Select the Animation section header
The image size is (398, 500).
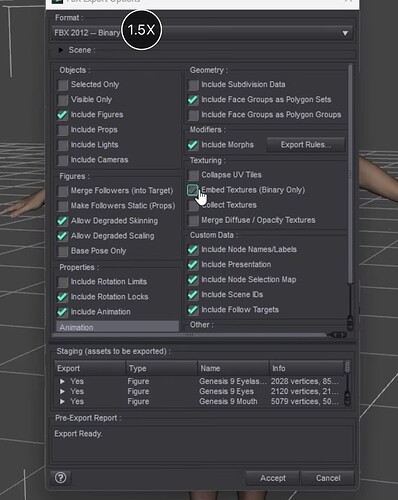[x=117, y=326]
